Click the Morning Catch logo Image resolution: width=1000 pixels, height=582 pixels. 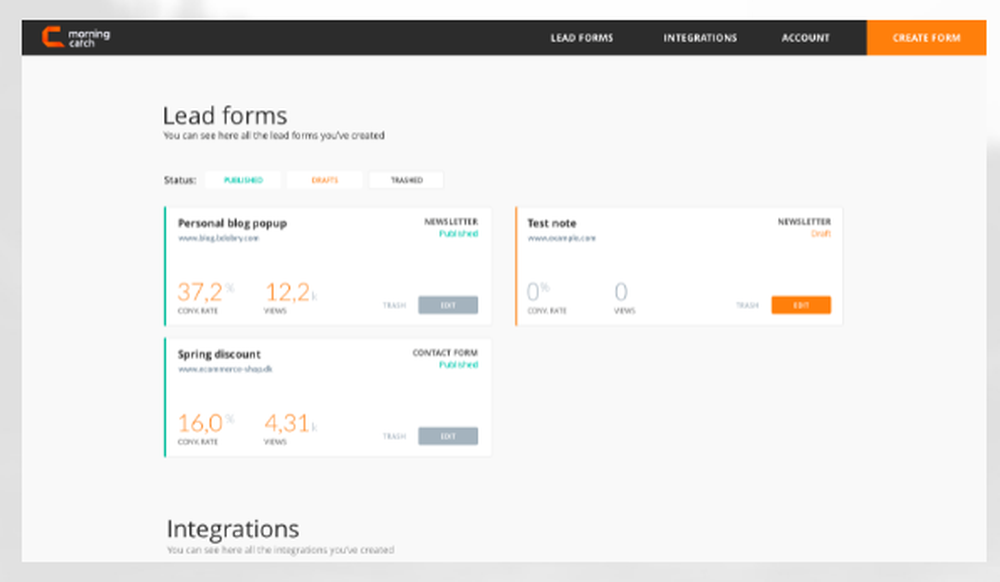[x=76, y=38]
